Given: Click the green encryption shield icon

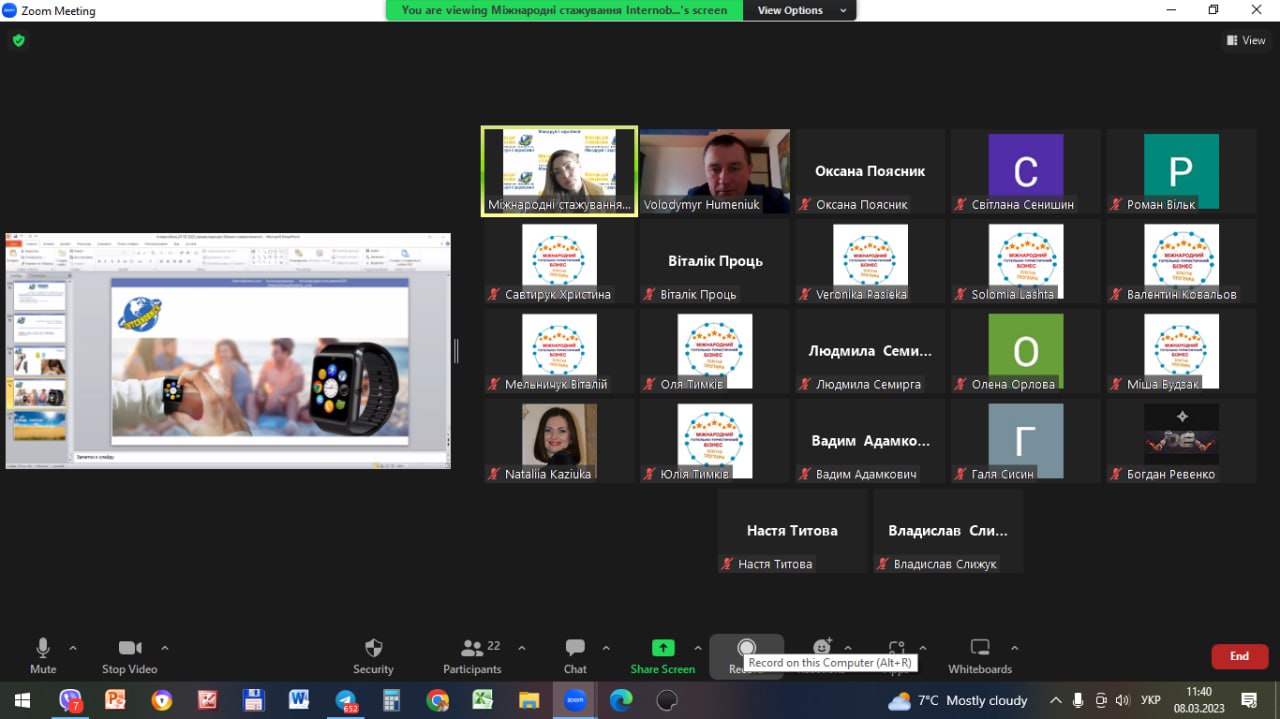Looking at the screenshot, I should [18, 41].
